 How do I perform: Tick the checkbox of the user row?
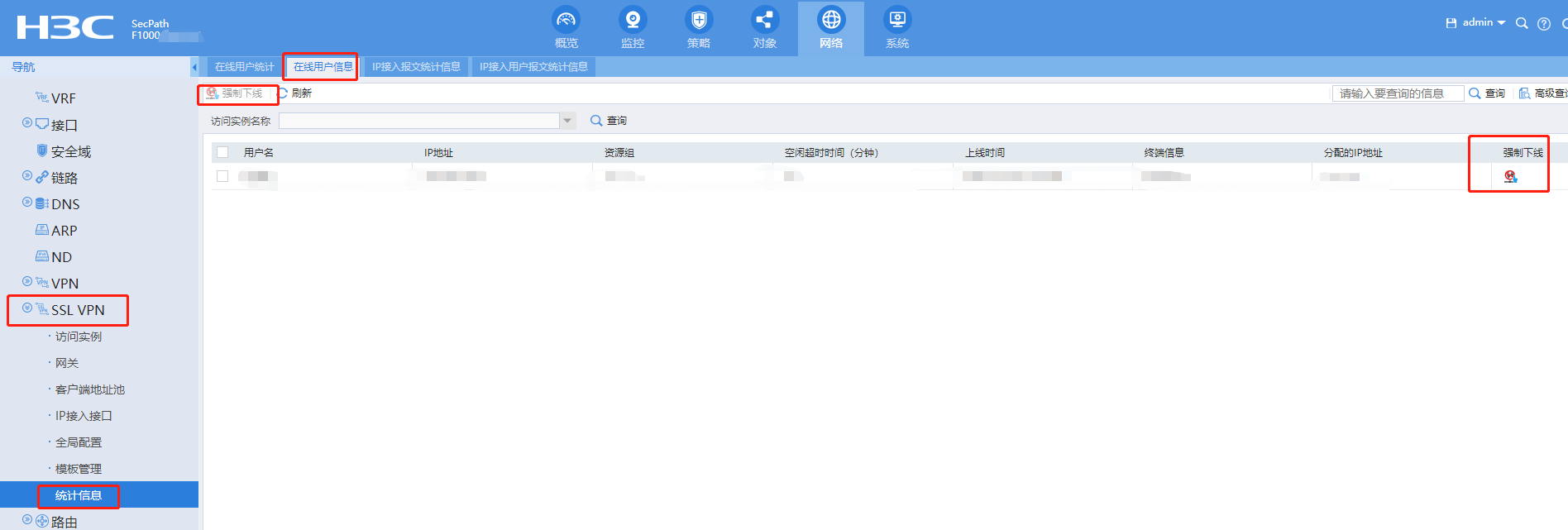click(x=222, y=176)
